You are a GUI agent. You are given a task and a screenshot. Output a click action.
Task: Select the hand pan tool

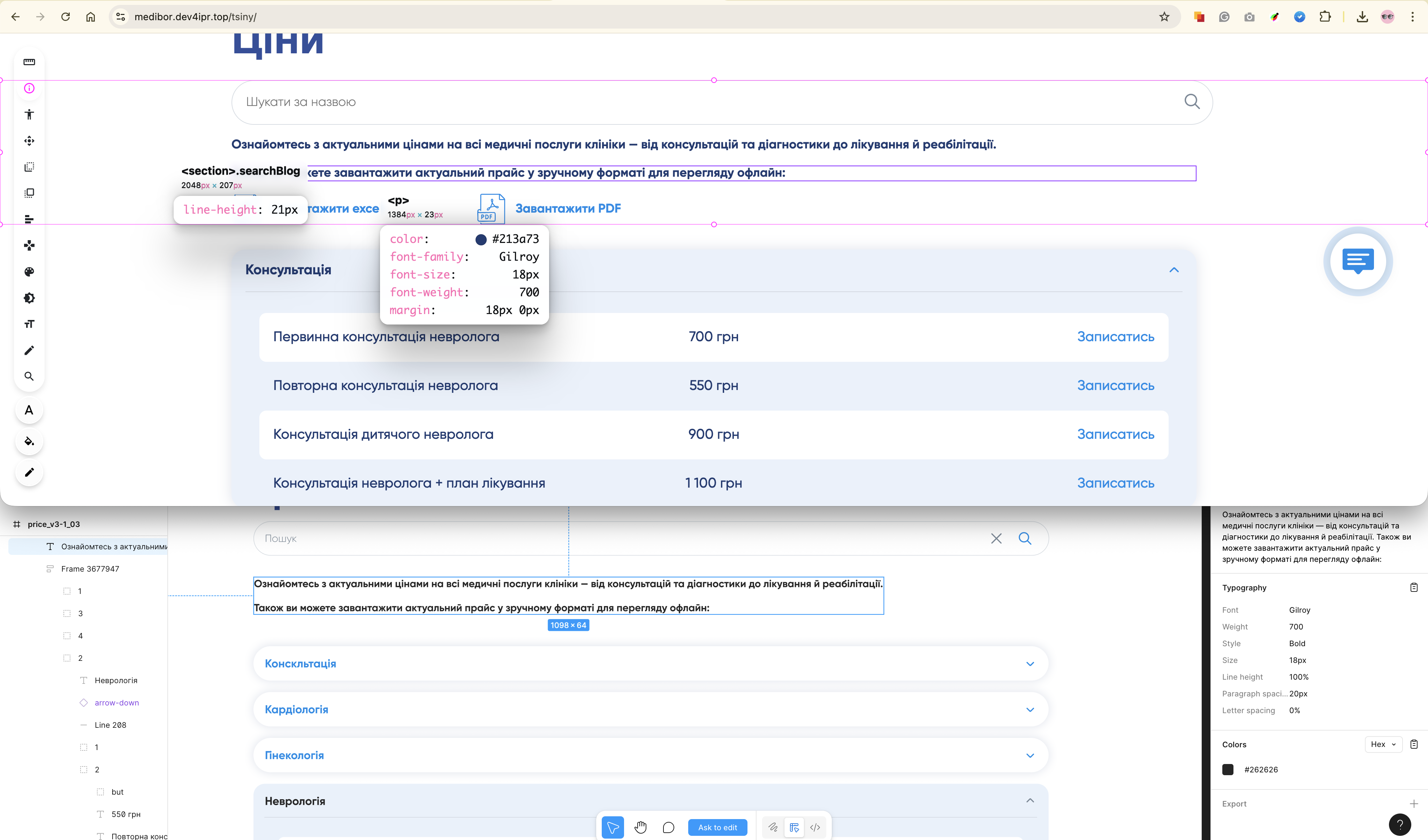click(x=640, y=827)
